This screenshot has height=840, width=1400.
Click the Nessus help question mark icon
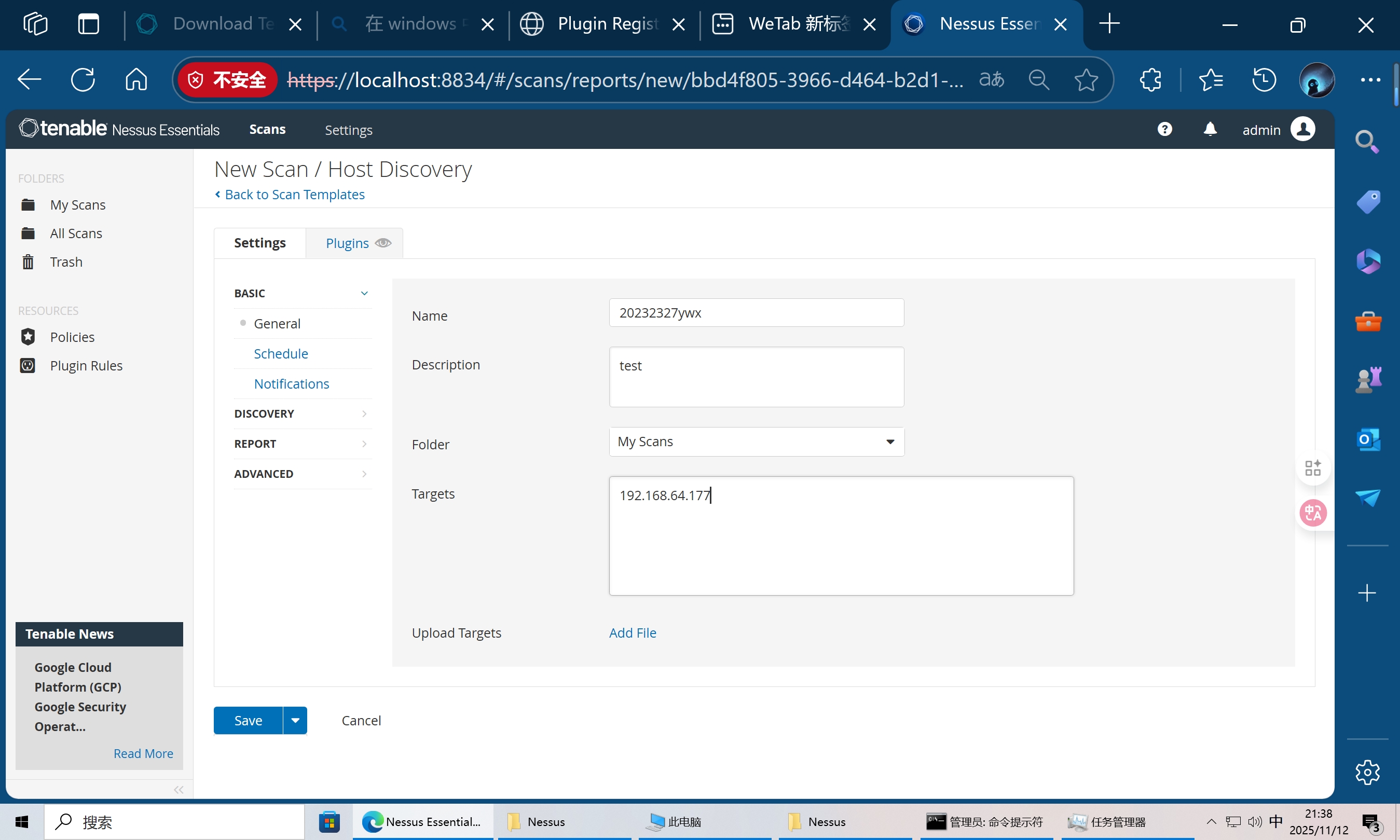pos(1164,129)
